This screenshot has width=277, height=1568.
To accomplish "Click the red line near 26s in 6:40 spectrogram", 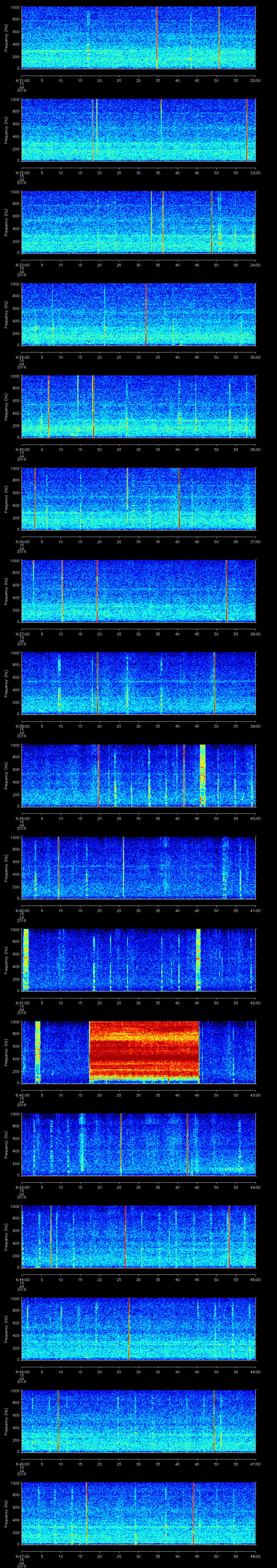I will [x=124, y=867].
